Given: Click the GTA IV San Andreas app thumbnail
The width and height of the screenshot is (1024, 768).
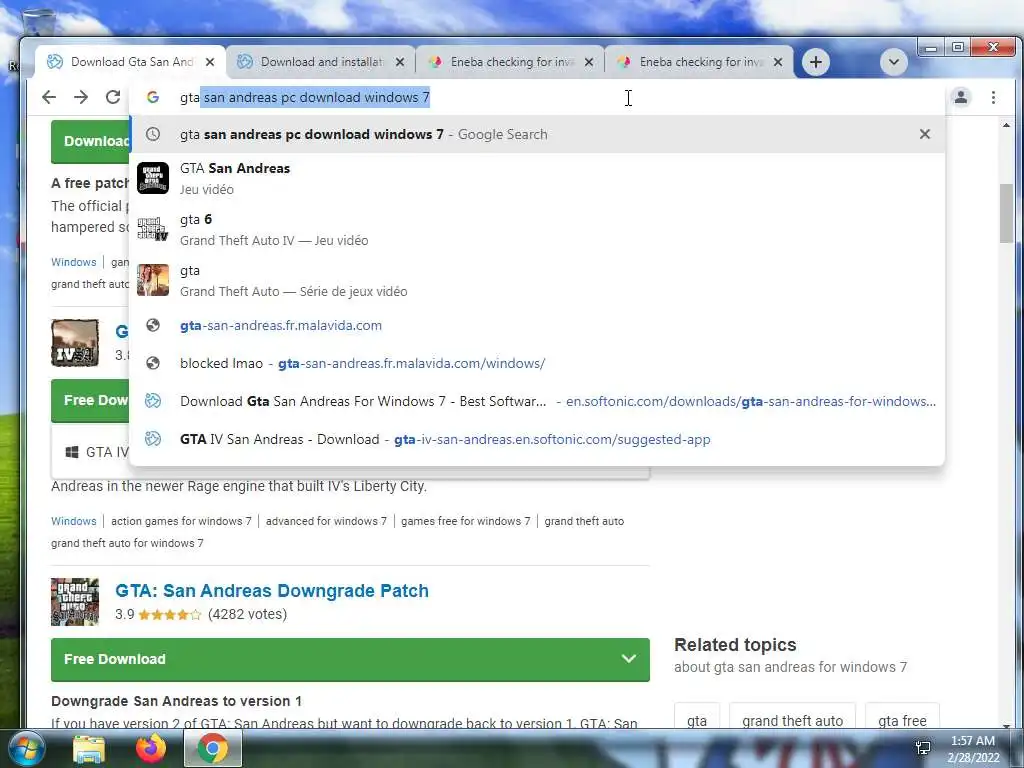Looking at the screenshot, I should coord(75,343).
